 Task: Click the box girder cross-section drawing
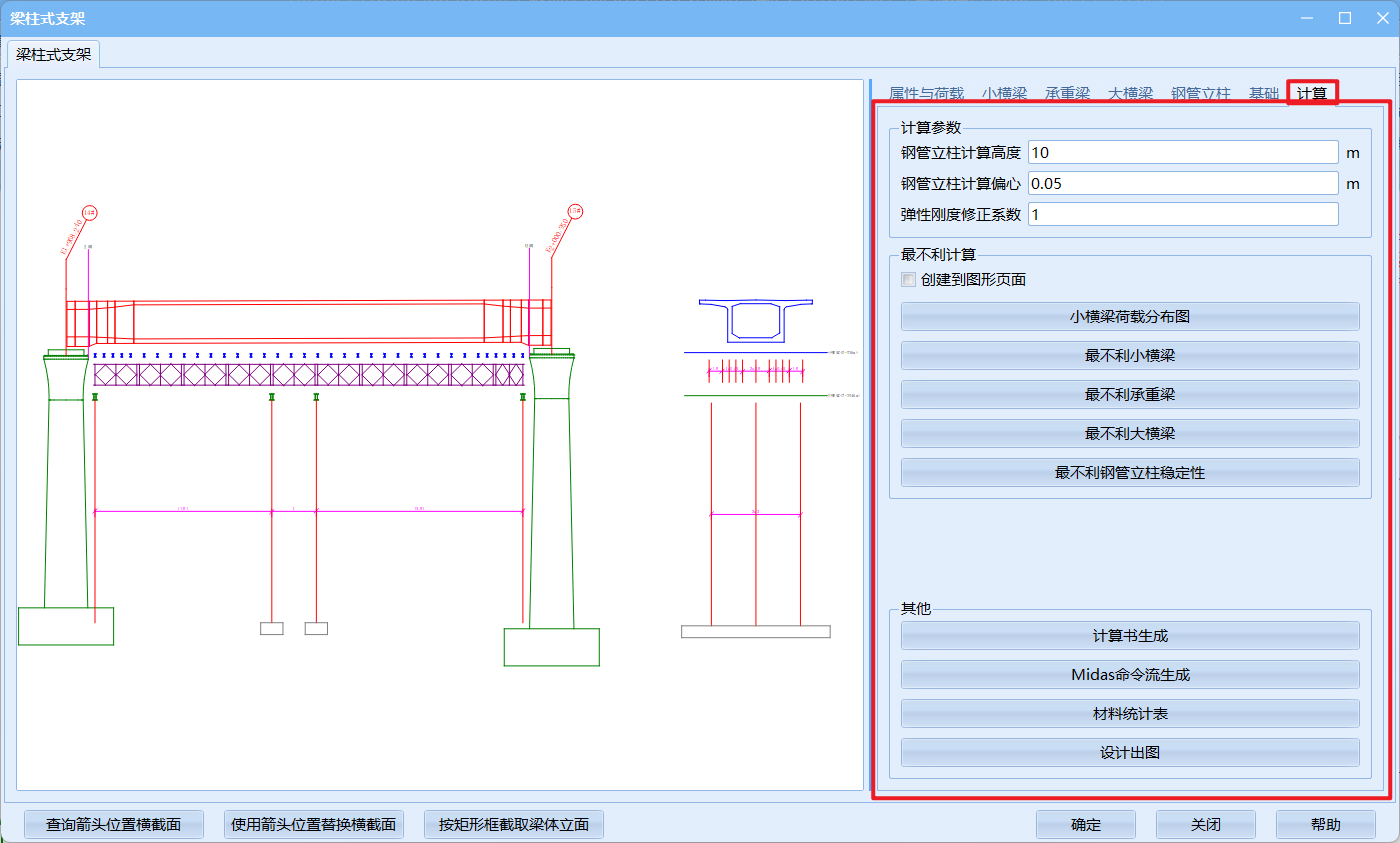755,320
